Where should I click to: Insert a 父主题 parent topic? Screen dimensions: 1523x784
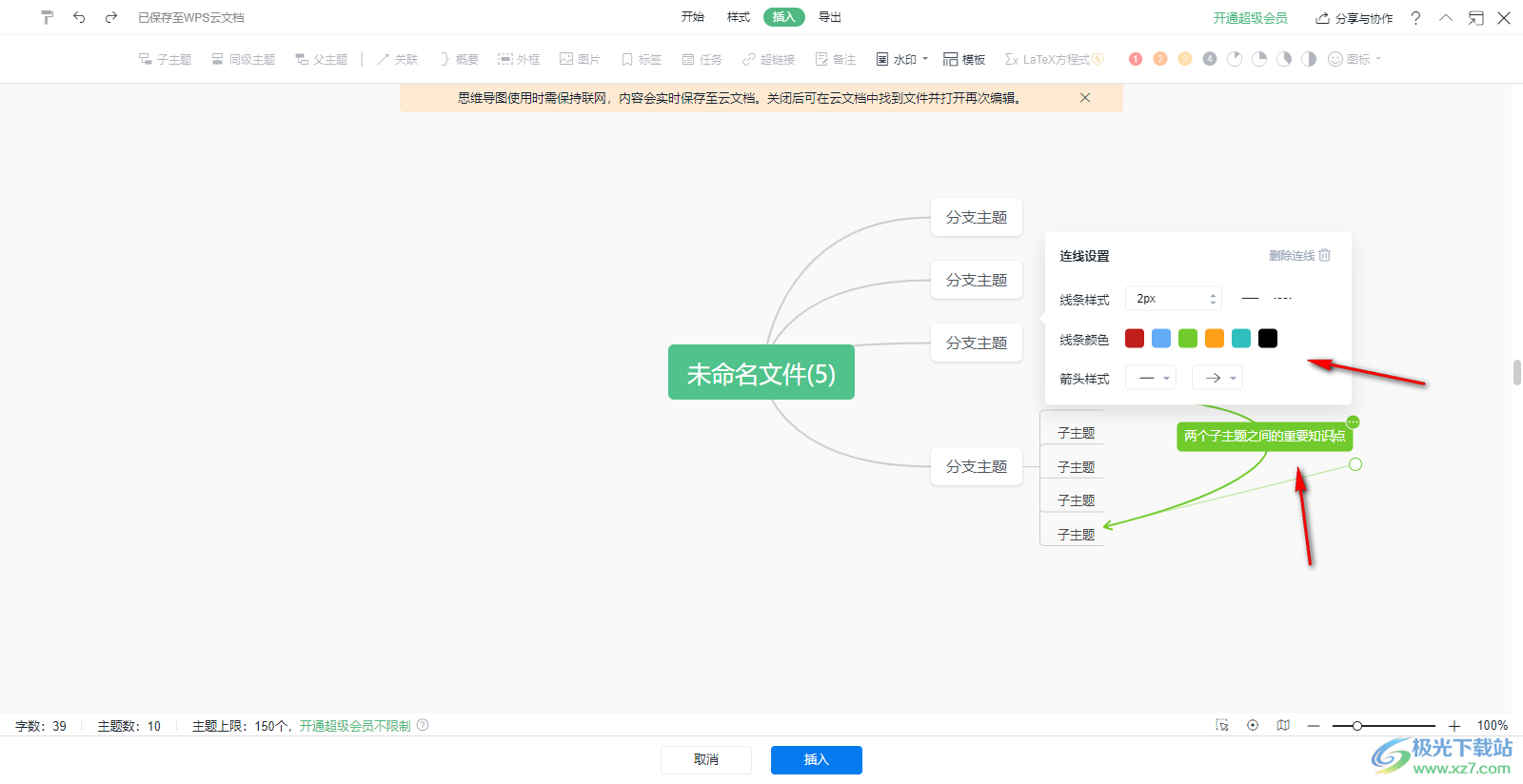pos(322,59)
